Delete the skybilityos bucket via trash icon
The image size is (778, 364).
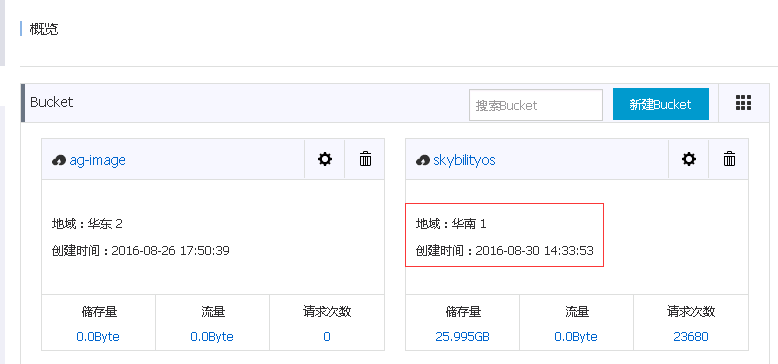pos(729,159)
